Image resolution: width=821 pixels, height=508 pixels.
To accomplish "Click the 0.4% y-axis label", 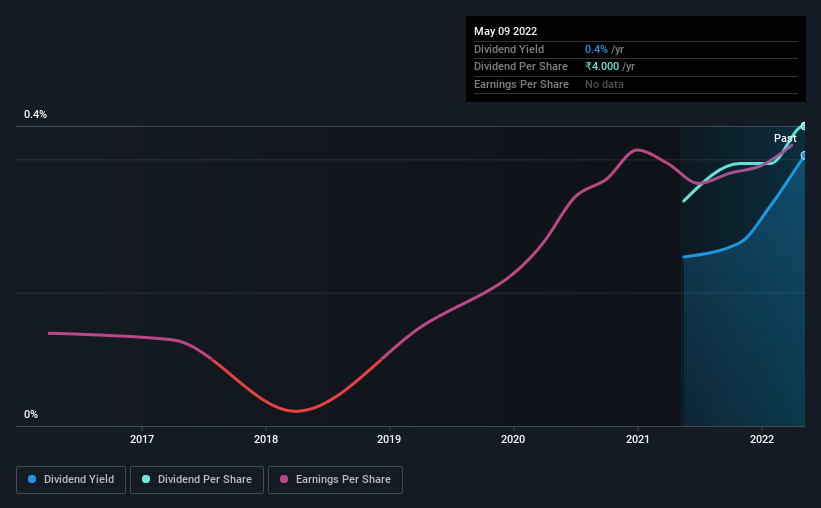I will coord(36,114).
